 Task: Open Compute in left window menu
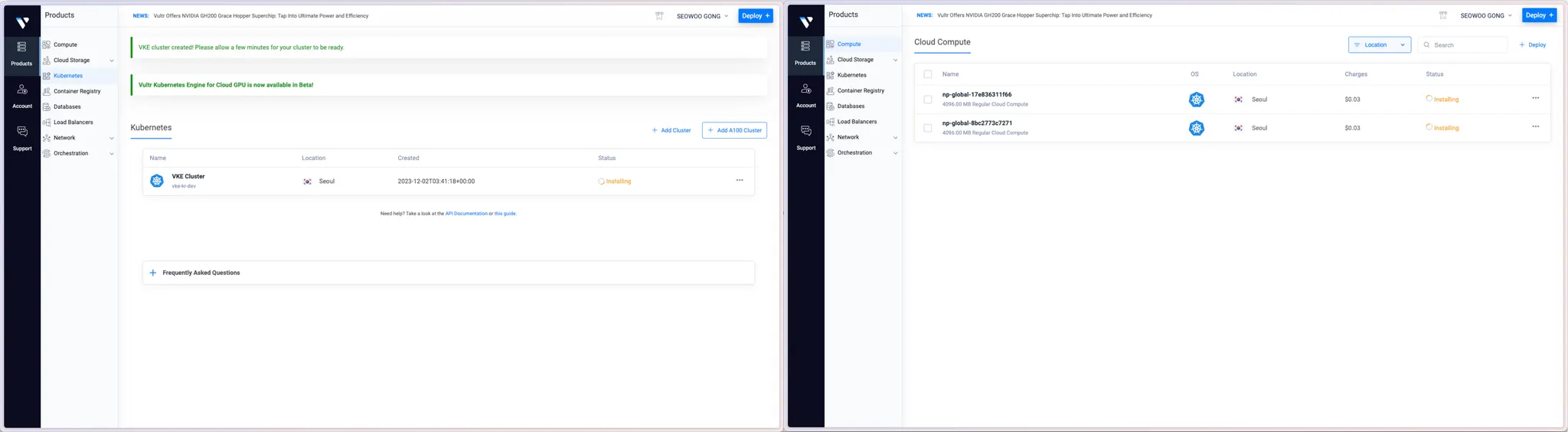[65, 44]
